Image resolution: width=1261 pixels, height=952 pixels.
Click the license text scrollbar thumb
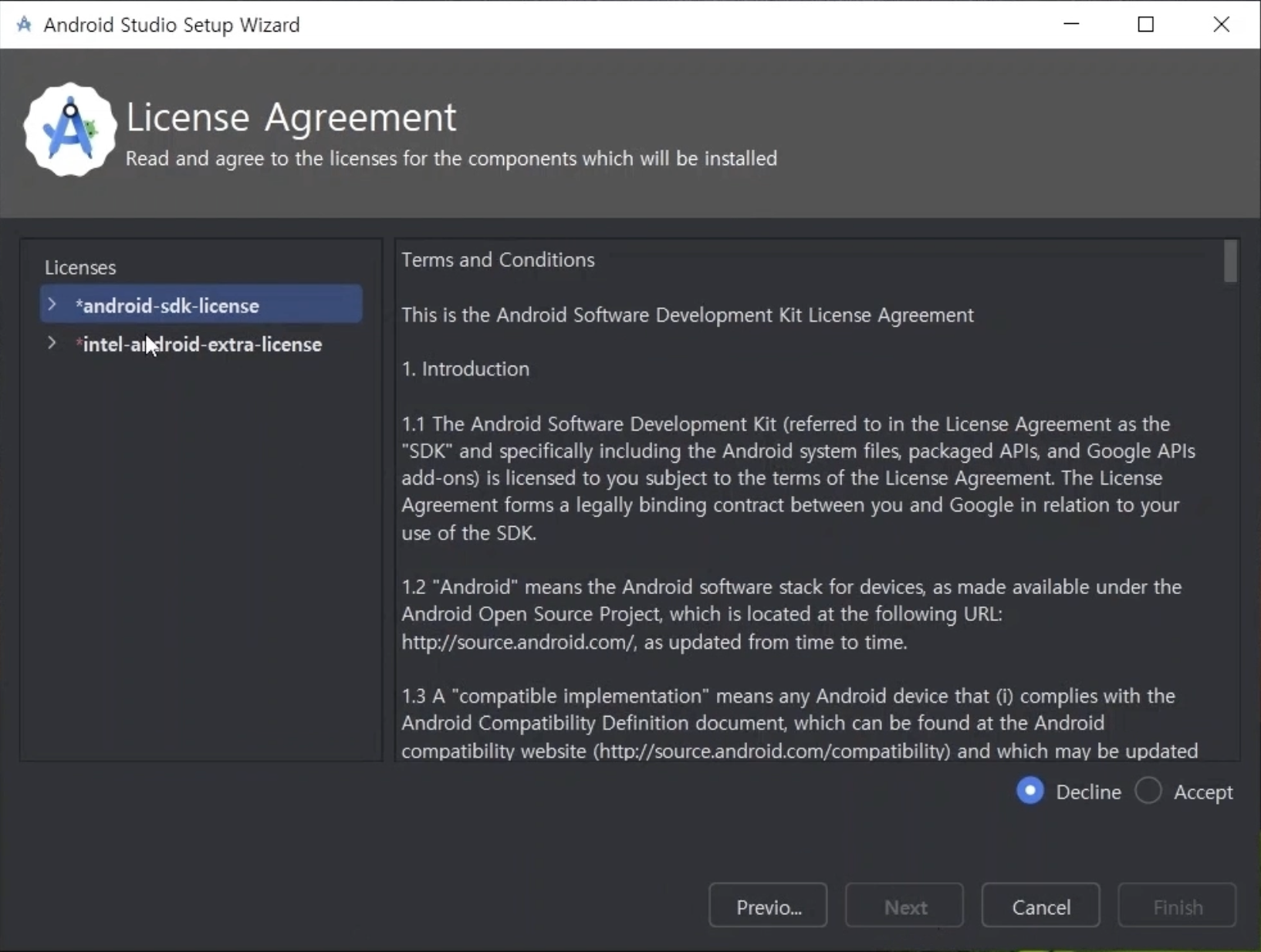(x=1230, y=262)
